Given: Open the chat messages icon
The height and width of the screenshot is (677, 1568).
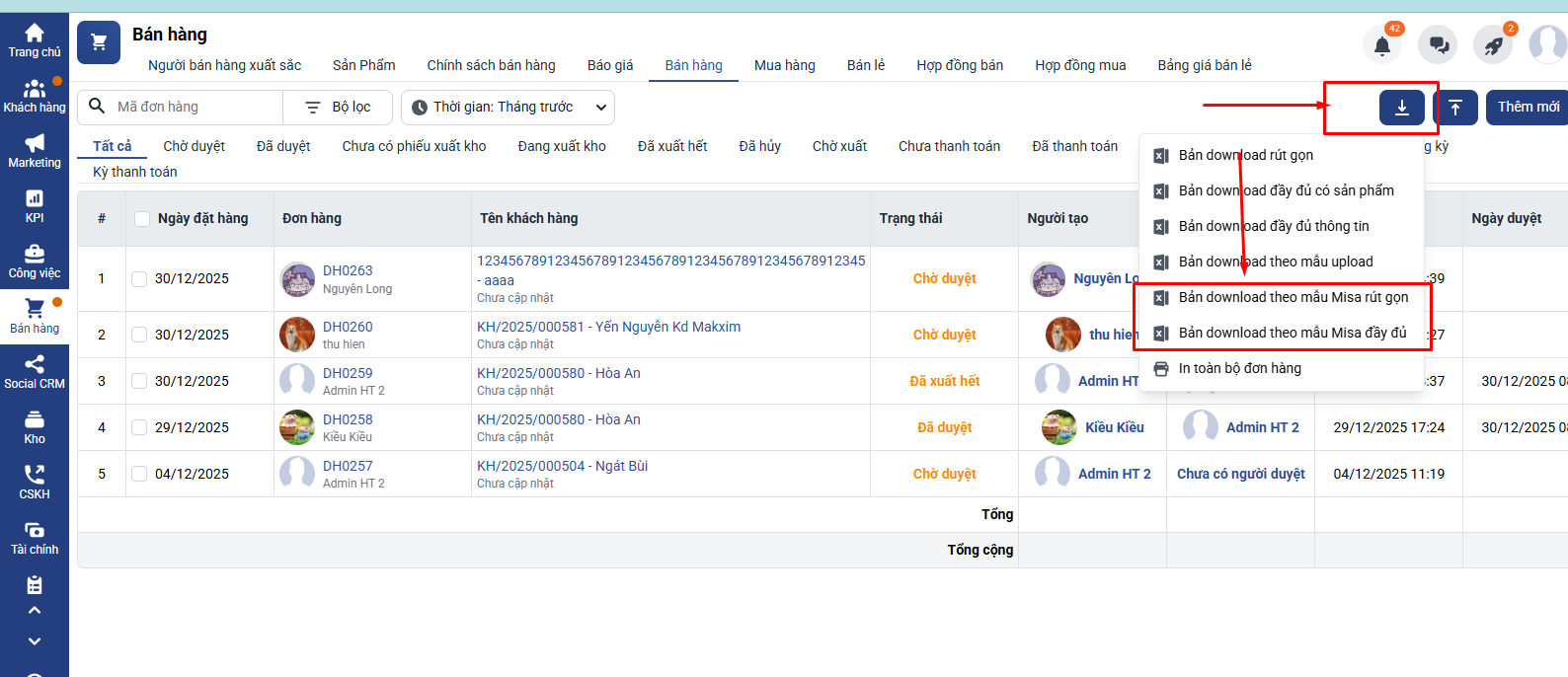Looking at the screenshot, I should [1438, 45].
